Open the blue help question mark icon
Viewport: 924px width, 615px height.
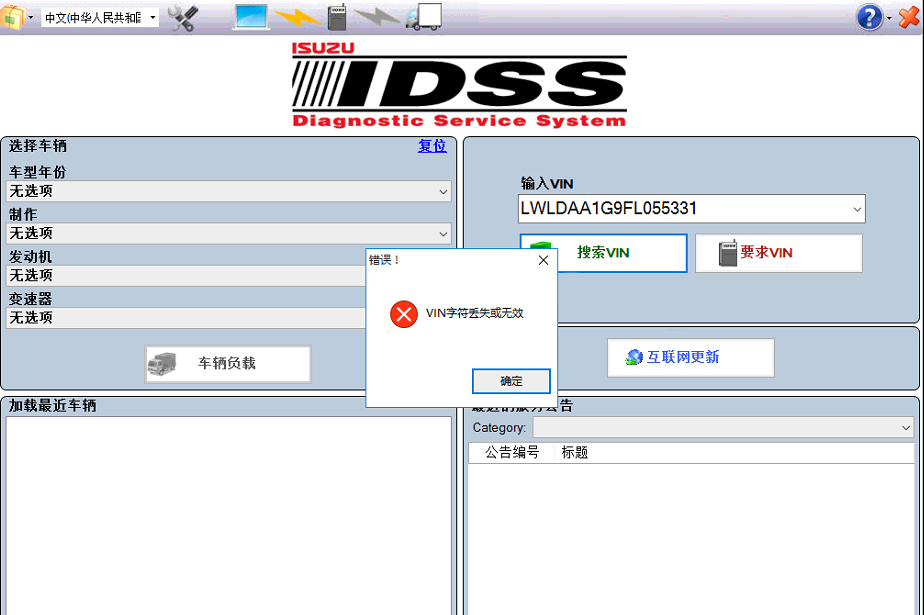(x=869, y=17)
